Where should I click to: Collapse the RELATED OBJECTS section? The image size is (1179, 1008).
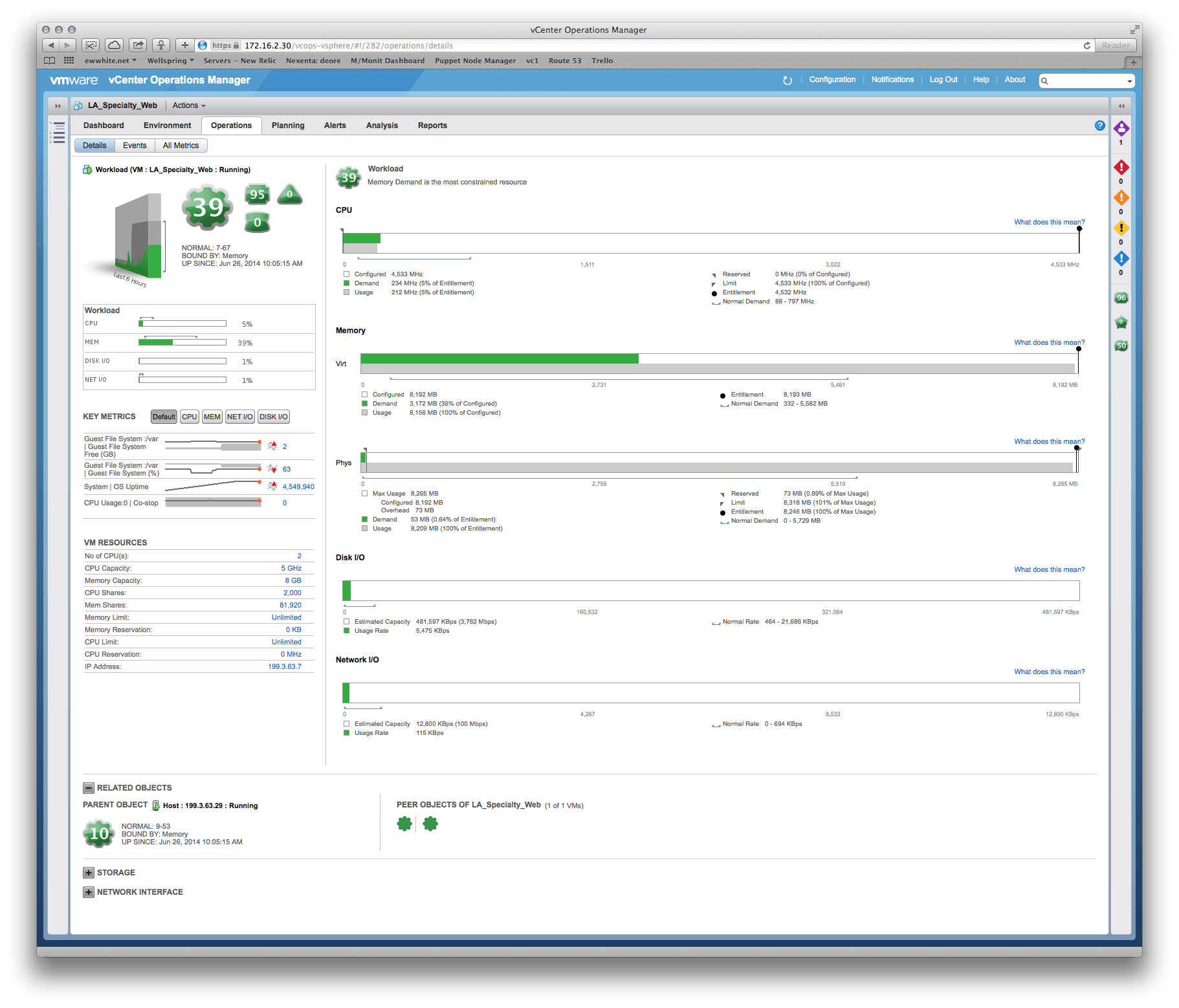[x=89, y=788]
